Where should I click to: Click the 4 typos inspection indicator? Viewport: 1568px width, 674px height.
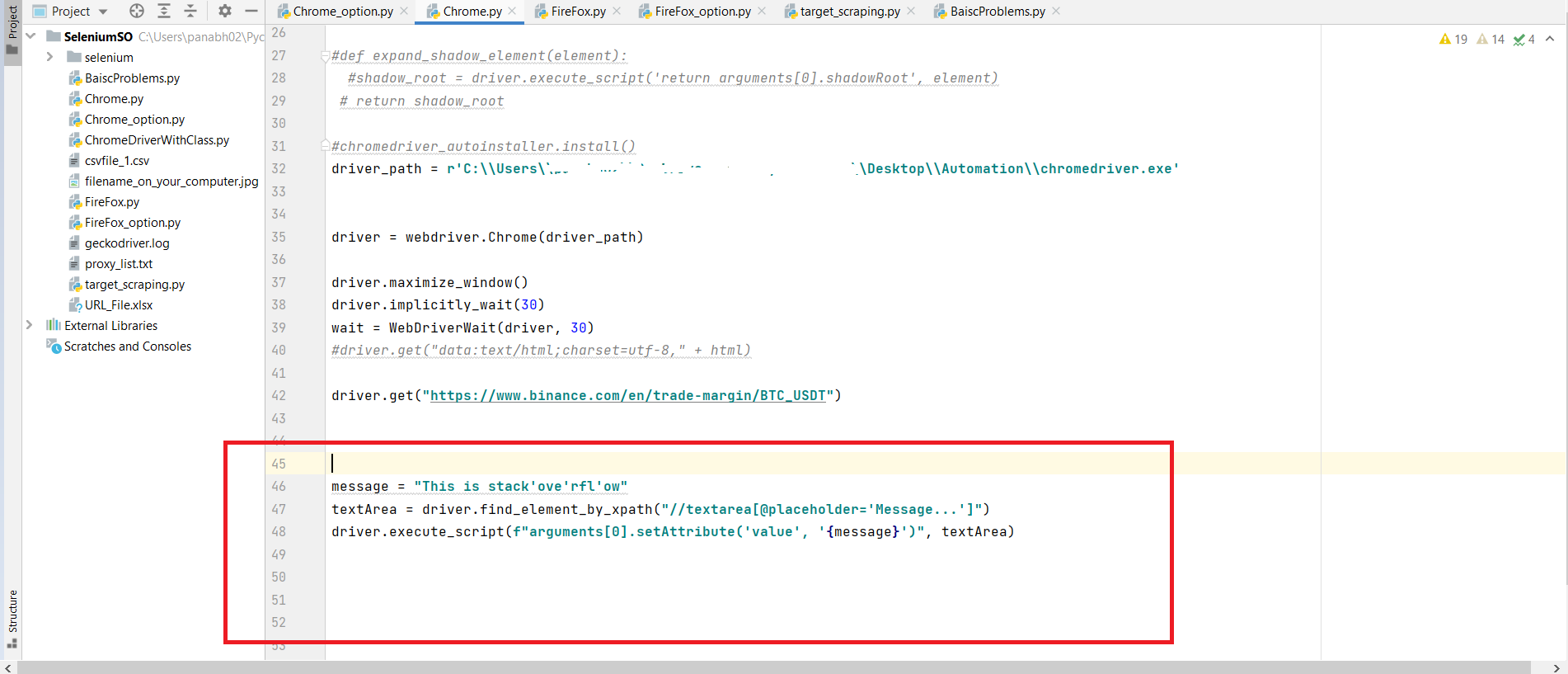click(1523, 39)
